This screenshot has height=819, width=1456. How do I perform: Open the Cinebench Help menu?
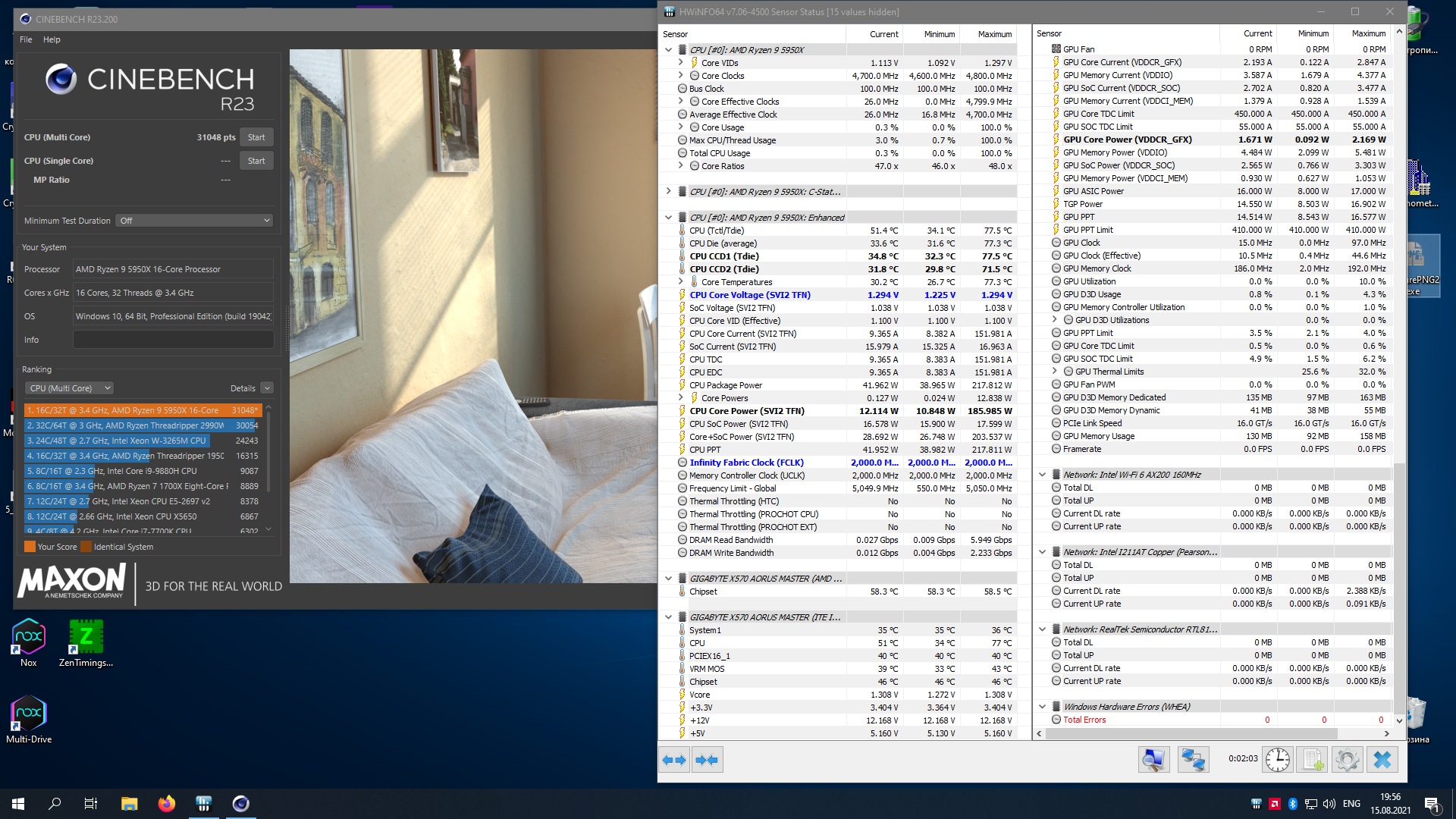pyautogui.click(x=52, y=39)
